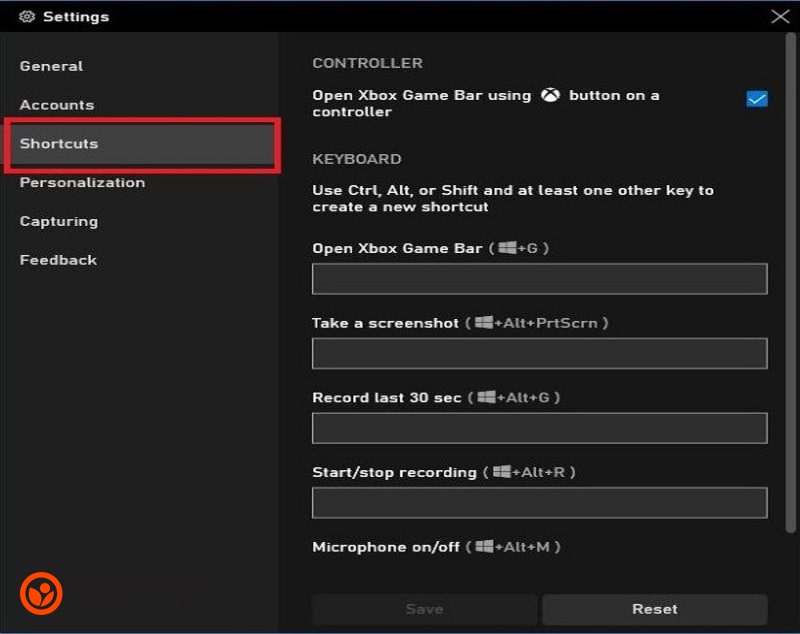
Task: Click the orange logo icon in sidebar
Action: (x=41, y=593)
